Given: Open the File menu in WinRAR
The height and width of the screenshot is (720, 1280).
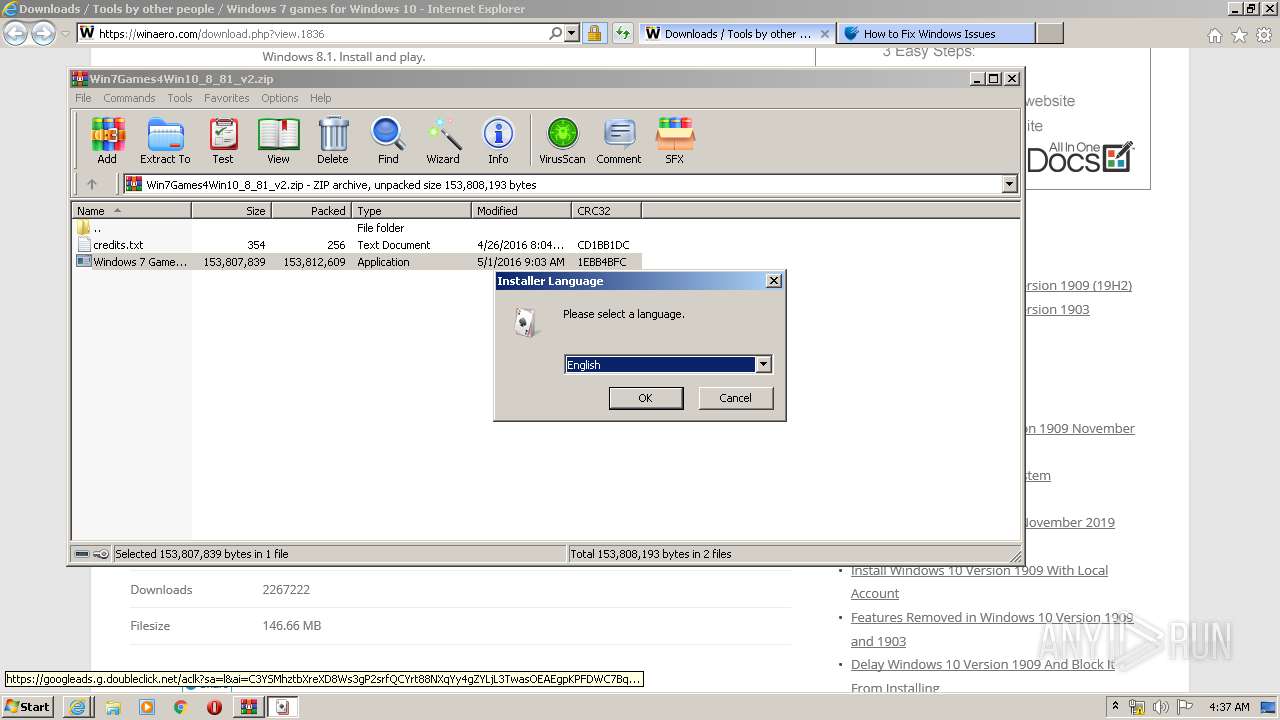Looking at the screenshot, I should (x=83, y=98).
